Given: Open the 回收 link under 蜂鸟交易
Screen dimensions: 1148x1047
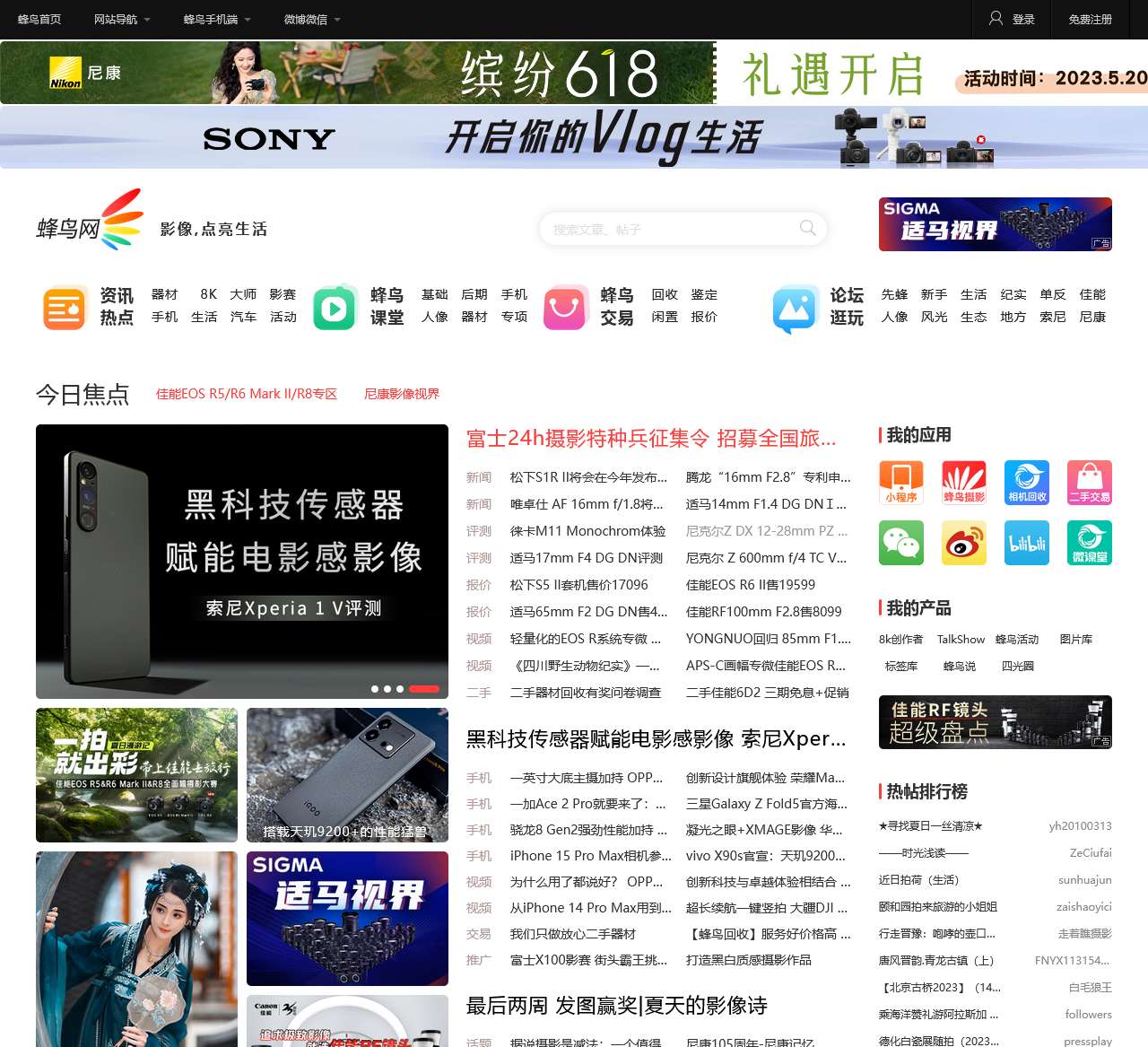Looking at the screenshot, I should coord(665,294).
